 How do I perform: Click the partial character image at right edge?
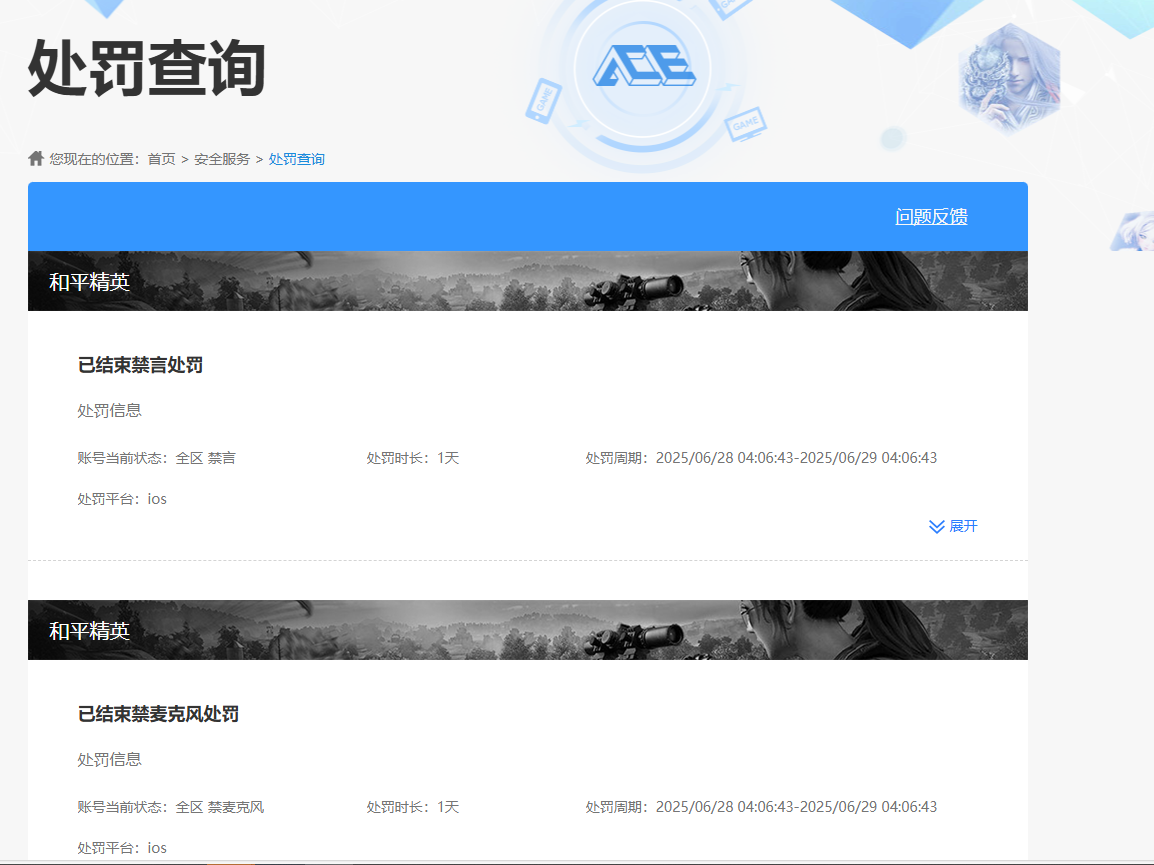1133,231
